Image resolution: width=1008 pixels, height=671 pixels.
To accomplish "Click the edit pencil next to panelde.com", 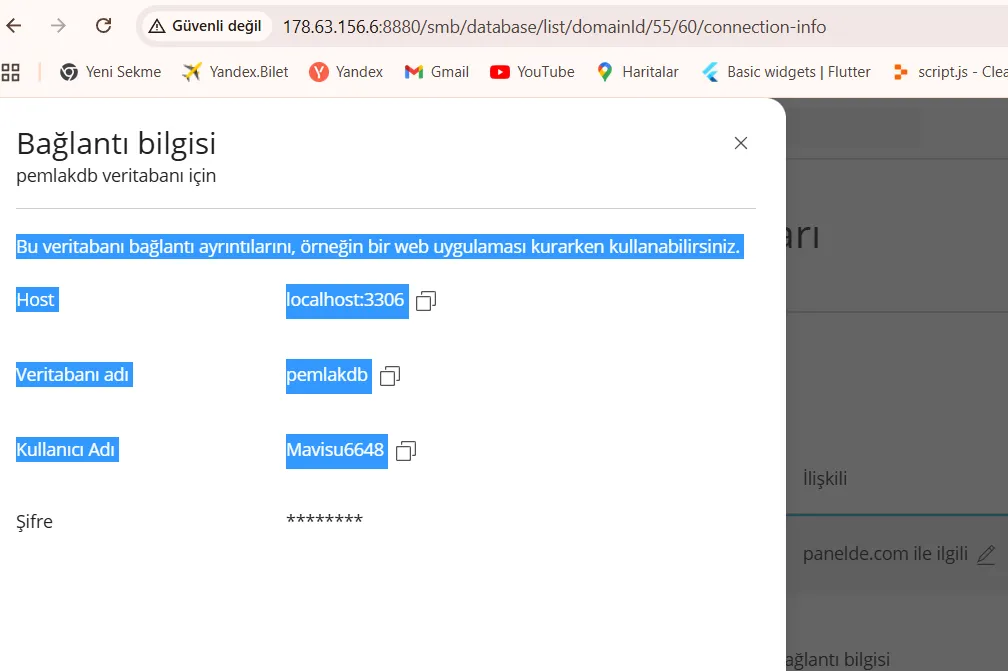I will (986, 554).
